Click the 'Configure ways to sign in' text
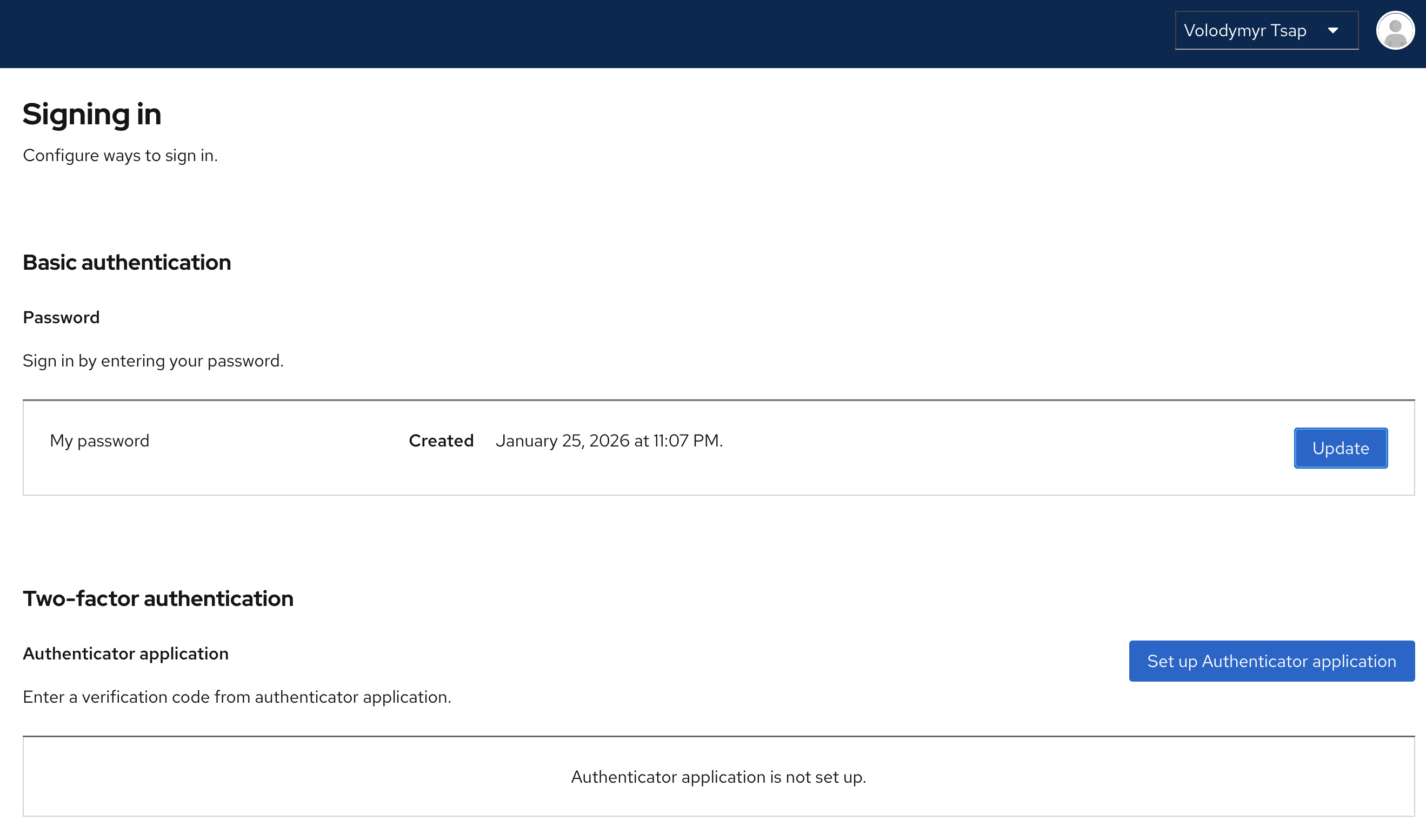 (x=120, y=156)
